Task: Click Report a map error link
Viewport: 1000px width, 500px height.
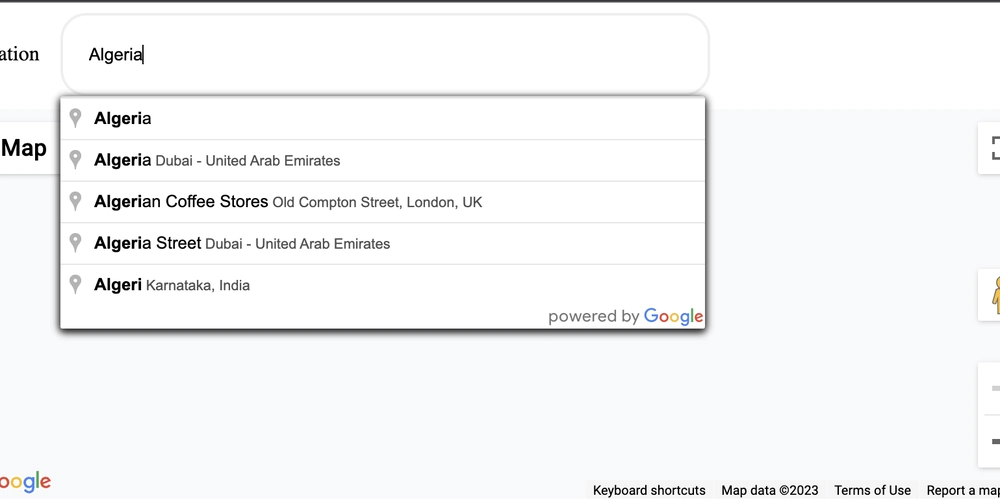Action: [963, 490]
